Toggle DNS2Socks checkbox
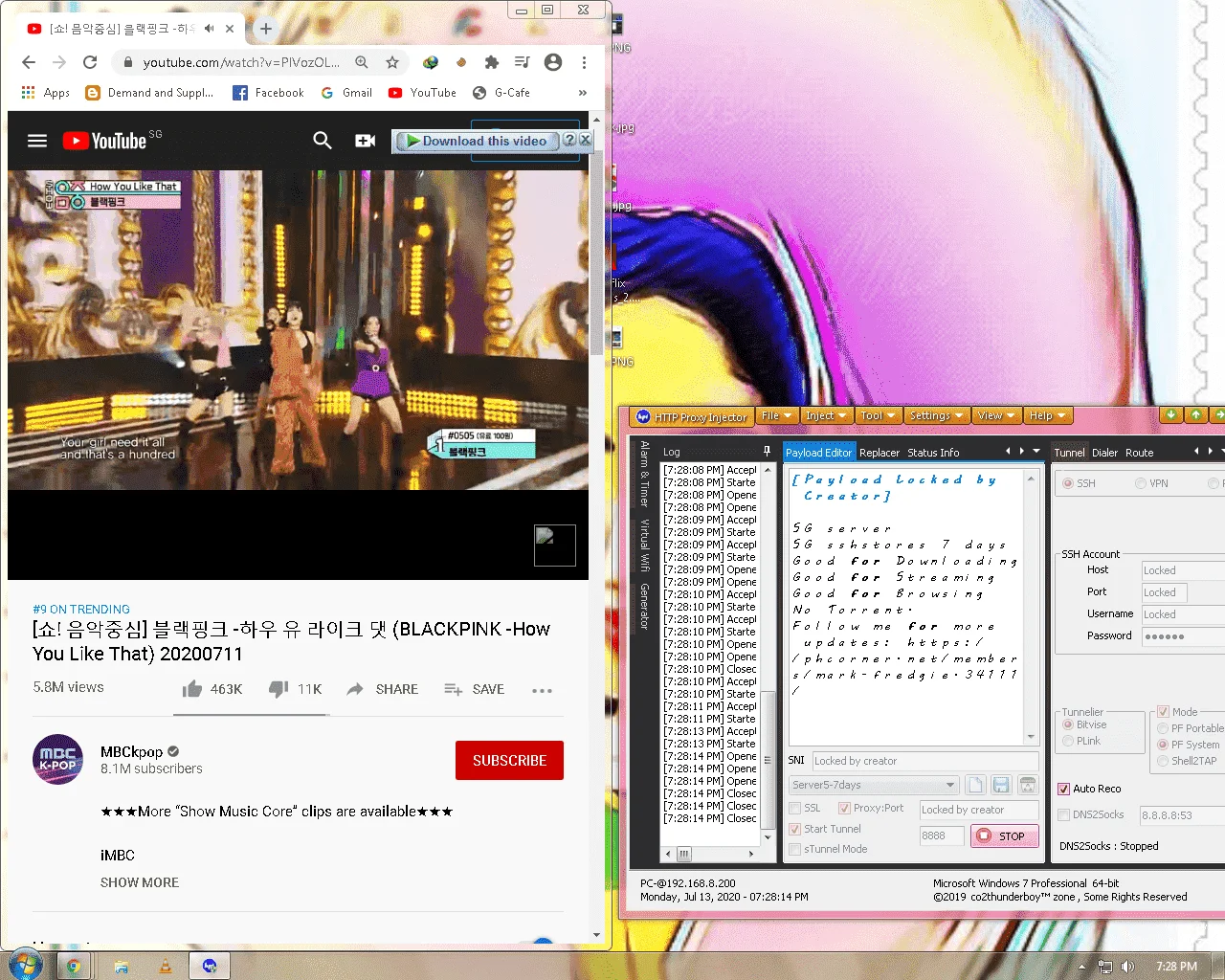Image resolution: width=1225 pixels, height=980 pixels. (1063, 814)
